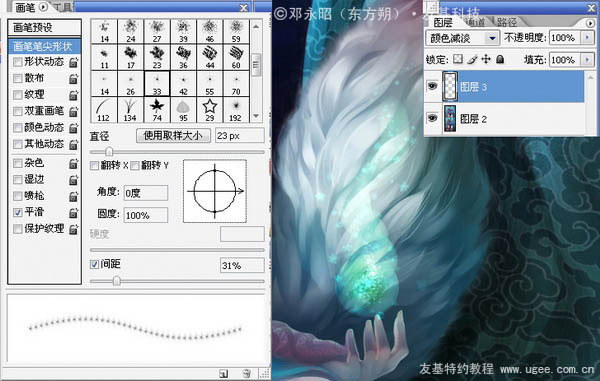Uncheck the 平滑 checkbox
Screen dimensions: 600x381
click(x=18, y=212)
